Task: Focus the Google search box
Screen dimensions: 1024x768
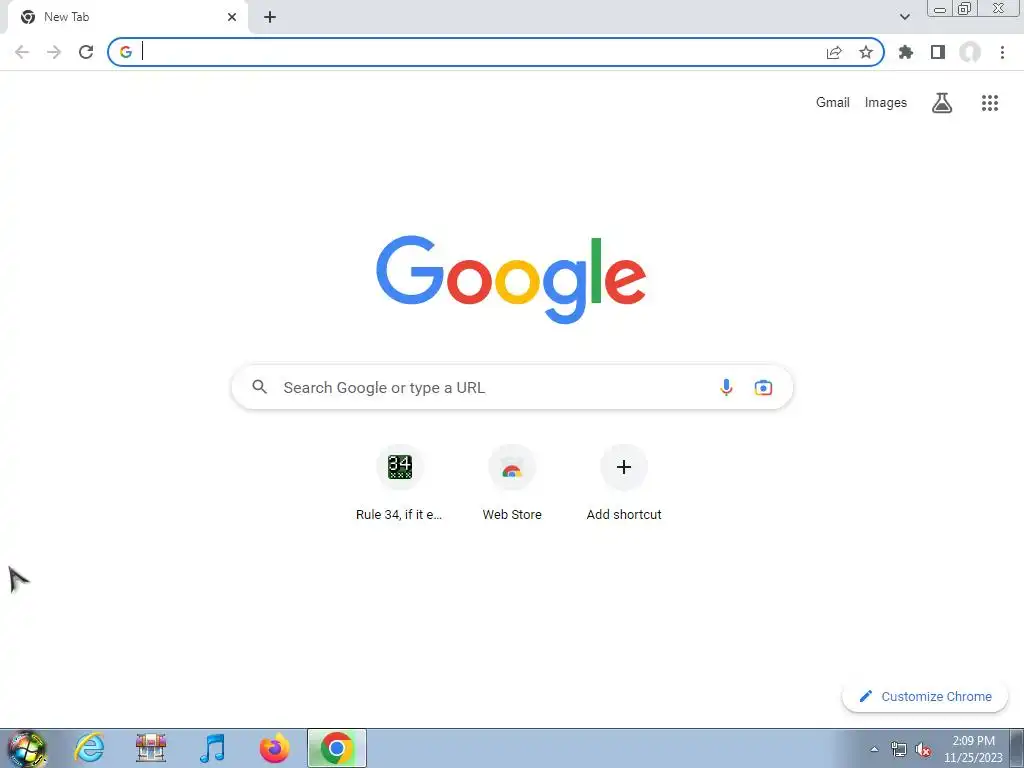Action: click(512, 387)
